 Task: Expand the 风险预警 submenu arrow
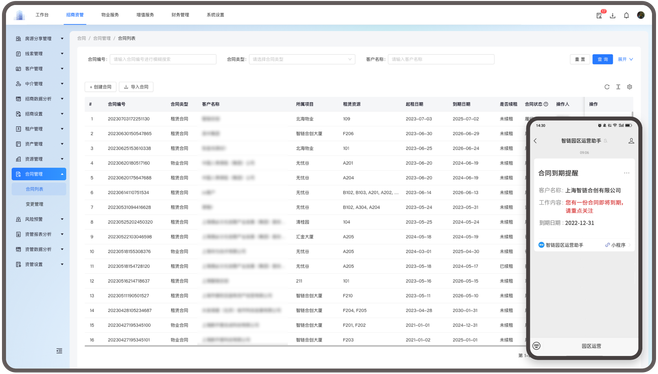click(x=62, y=220)
